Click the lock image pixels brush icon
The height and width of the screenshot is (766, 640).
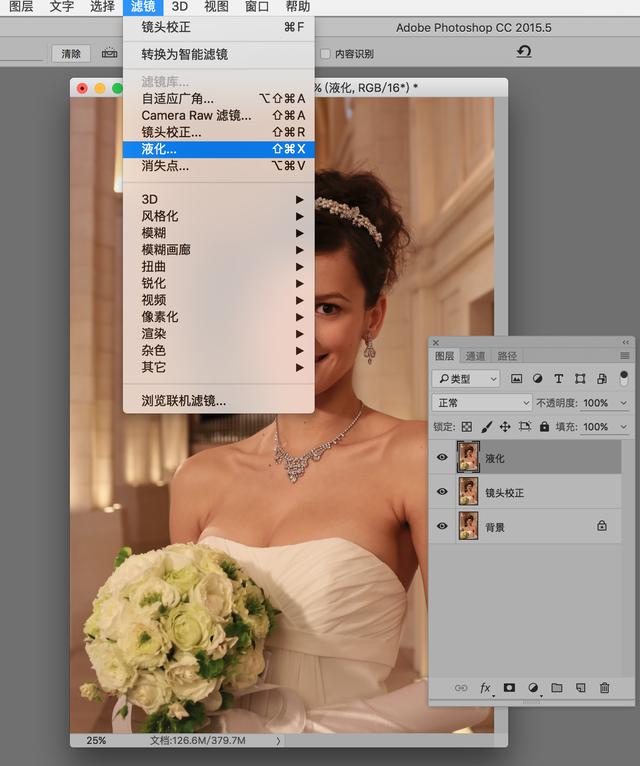[x=486, y=427]
